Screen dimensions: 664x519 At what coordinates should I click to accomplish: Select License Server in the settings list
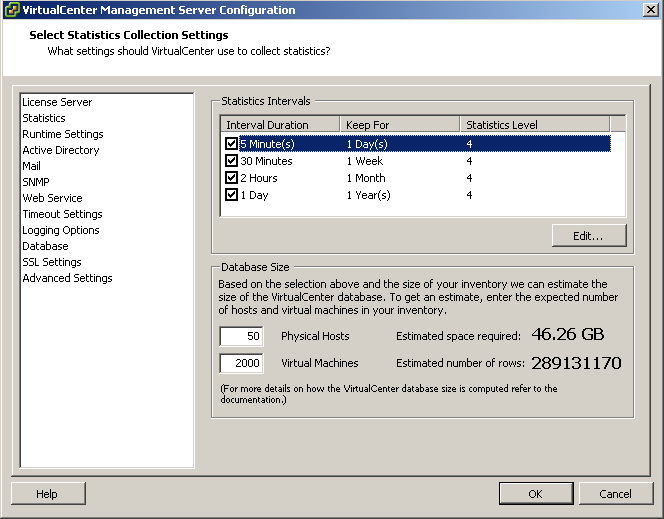pyautogui.click(x=57, y=102)
